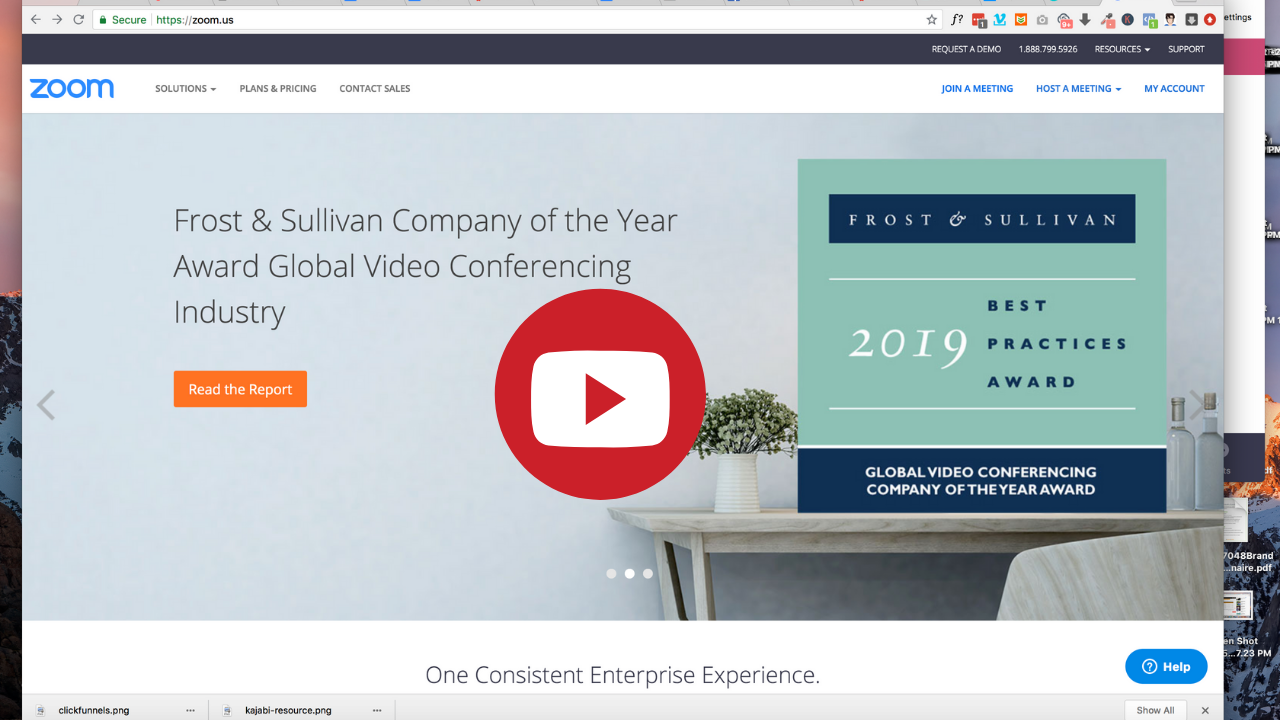Open the Vimeo extension icon
Viewport: 1280px width, 720px height.
pos(1000,19)
